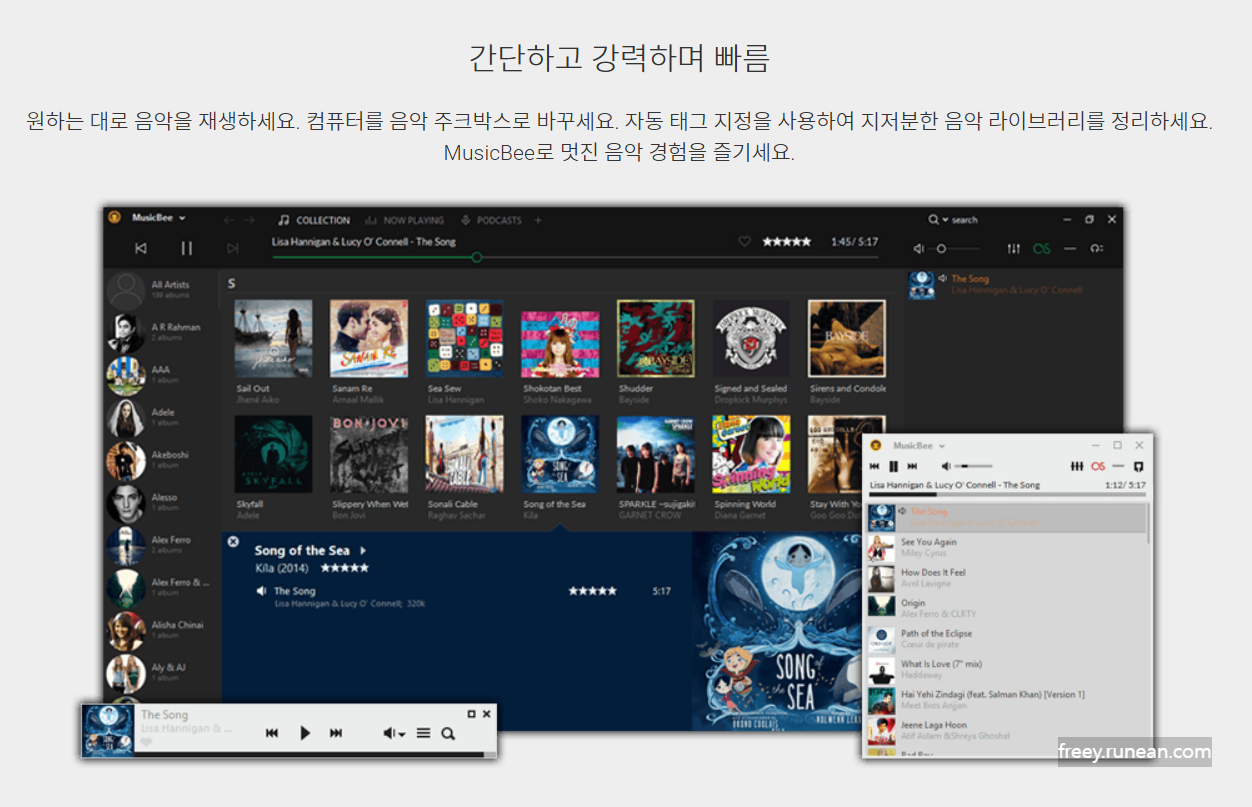
Task: Open the equalizer icon in the main toolbar
Action: [1012, 248]
